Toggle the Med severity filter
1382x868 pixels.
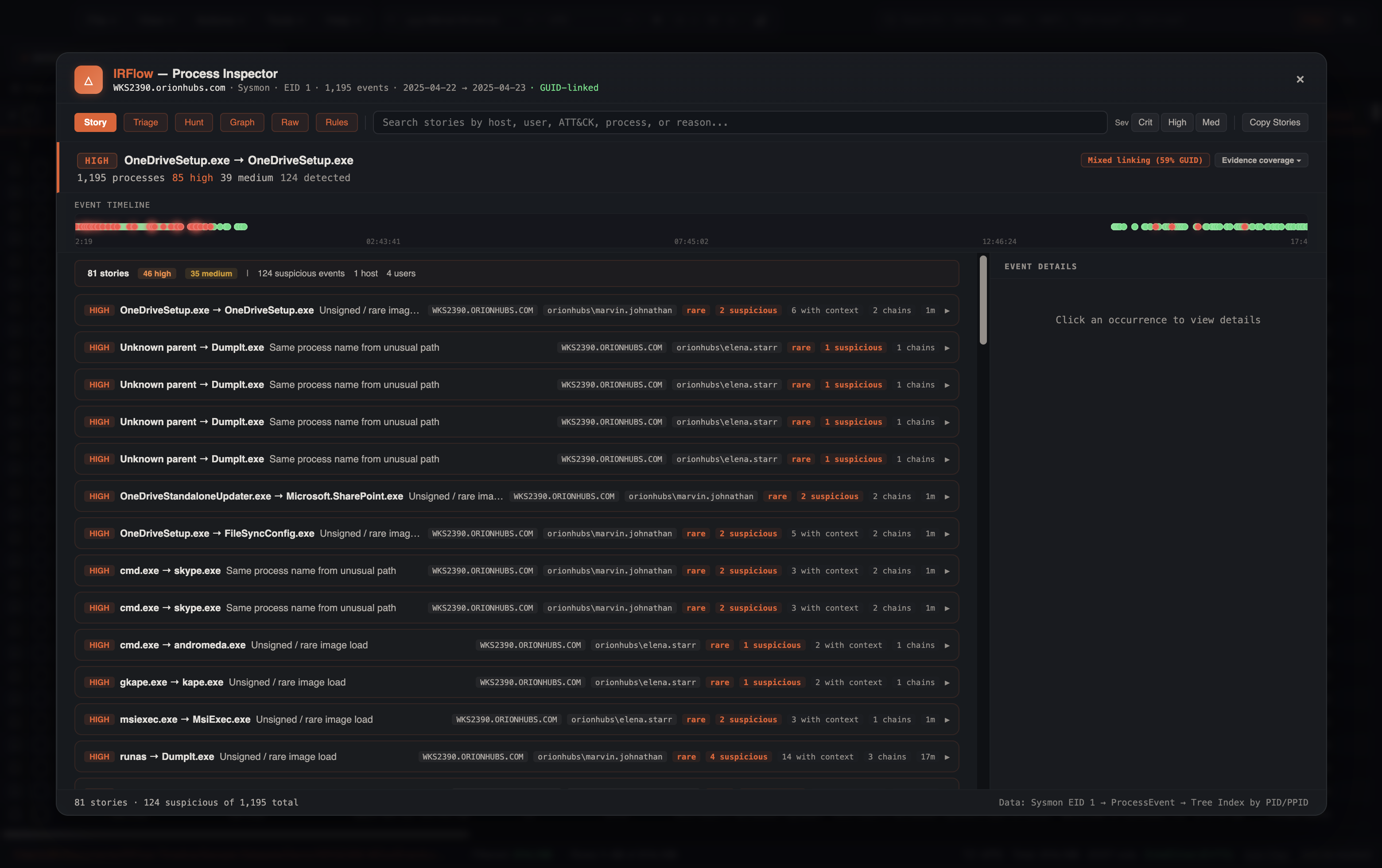coord(1211,122)
